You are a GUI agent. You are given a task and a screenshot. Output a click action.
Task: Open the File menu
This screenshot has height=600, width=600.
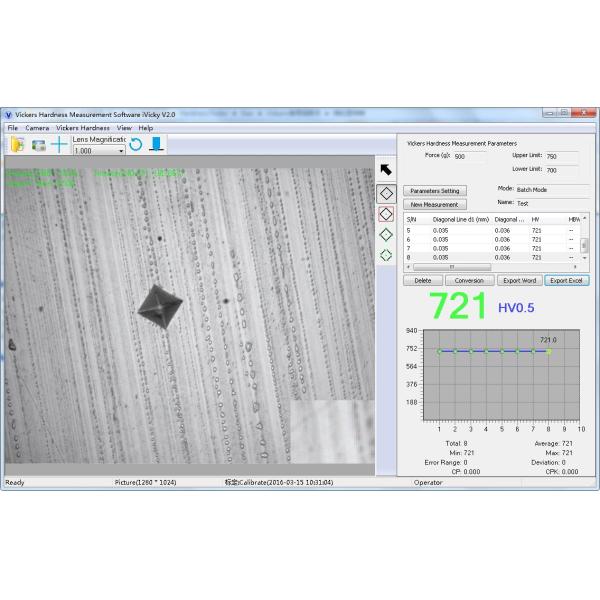tap(12, 128)
